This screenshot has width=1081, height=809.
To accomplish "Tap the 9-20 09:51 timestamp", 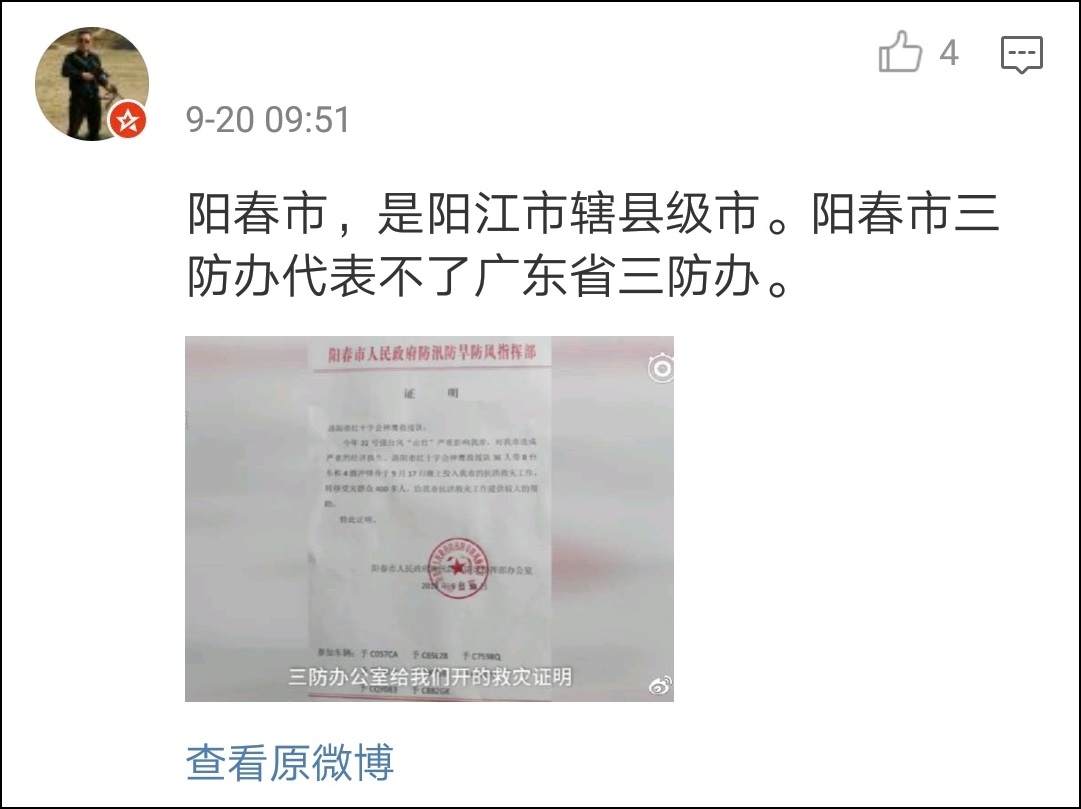I will [268, 119].
